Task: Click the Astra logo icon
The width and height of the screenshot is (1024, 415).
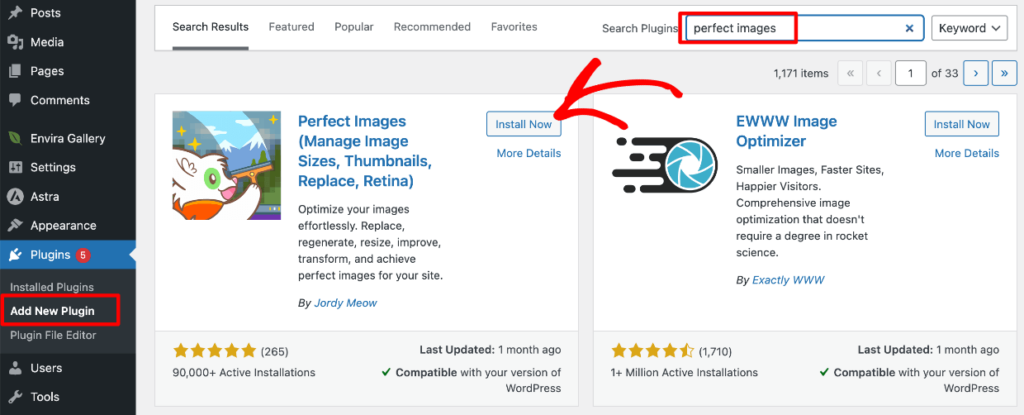Action: tap(15, 196)
